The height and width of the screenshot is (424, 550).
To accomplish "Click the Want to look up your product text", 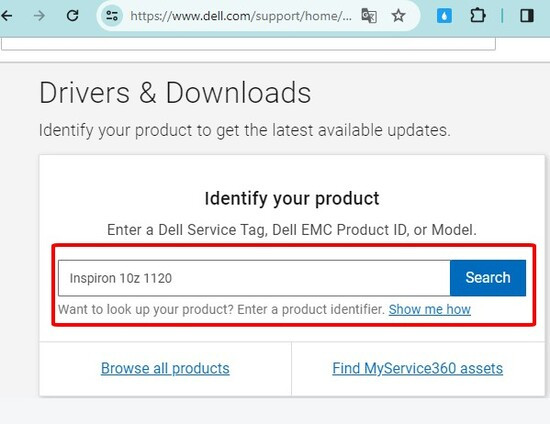I will [222, 309].
